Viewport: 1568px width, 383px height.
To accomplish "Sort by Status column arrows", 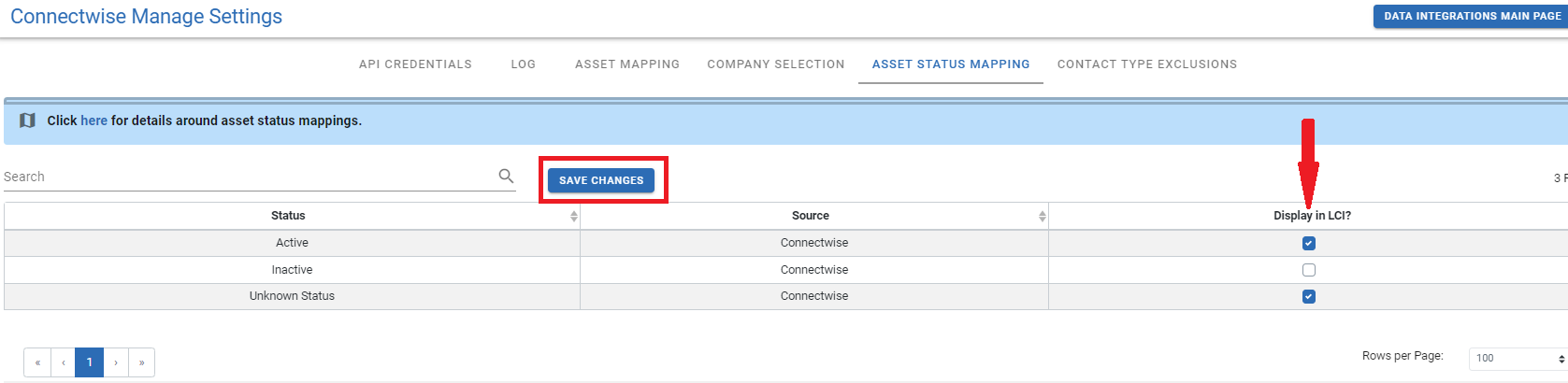I will [x=574, y=216].
